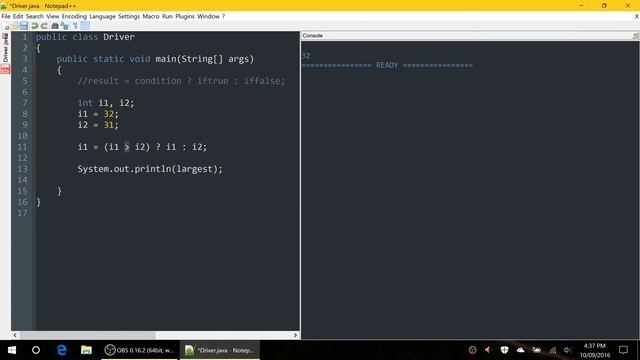The height and width of the screenshot is (360, 640).
Task: Click 'main(String[] args)' on line 3
Action: [x=204, y=59]
